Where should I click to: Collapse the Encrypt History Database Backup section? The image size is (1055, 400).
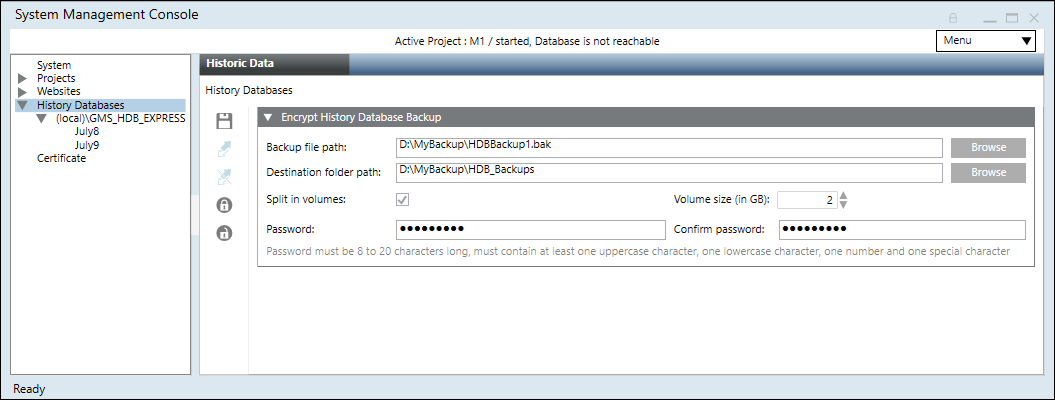pyautogui.click(x=268, y=117)
